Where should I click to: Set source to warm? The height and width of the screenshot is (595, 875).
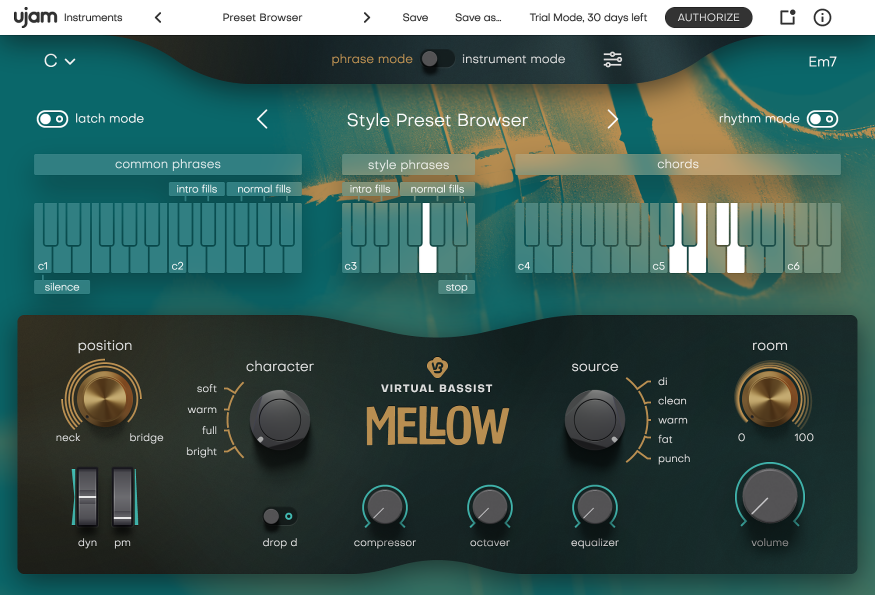(672, 420)
